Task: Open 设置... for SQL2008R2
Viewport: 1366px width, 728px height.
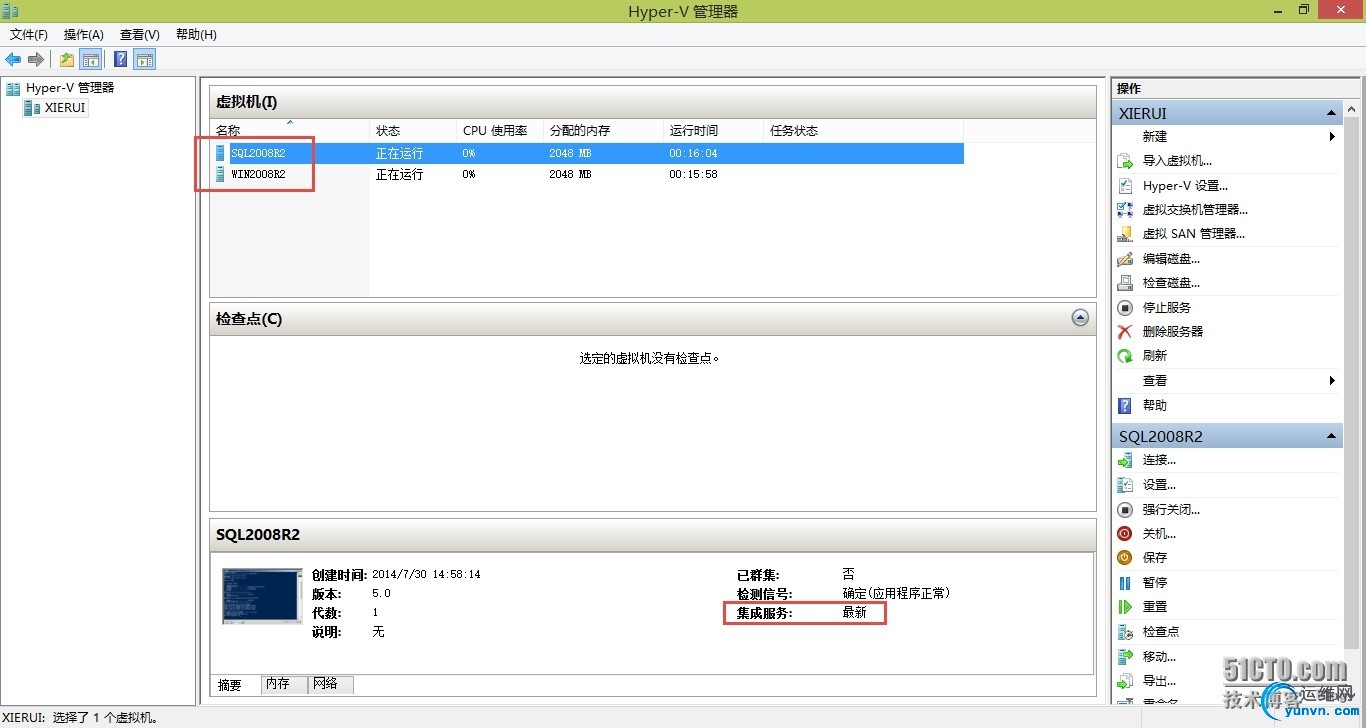Action: [x=1159, y=484]
